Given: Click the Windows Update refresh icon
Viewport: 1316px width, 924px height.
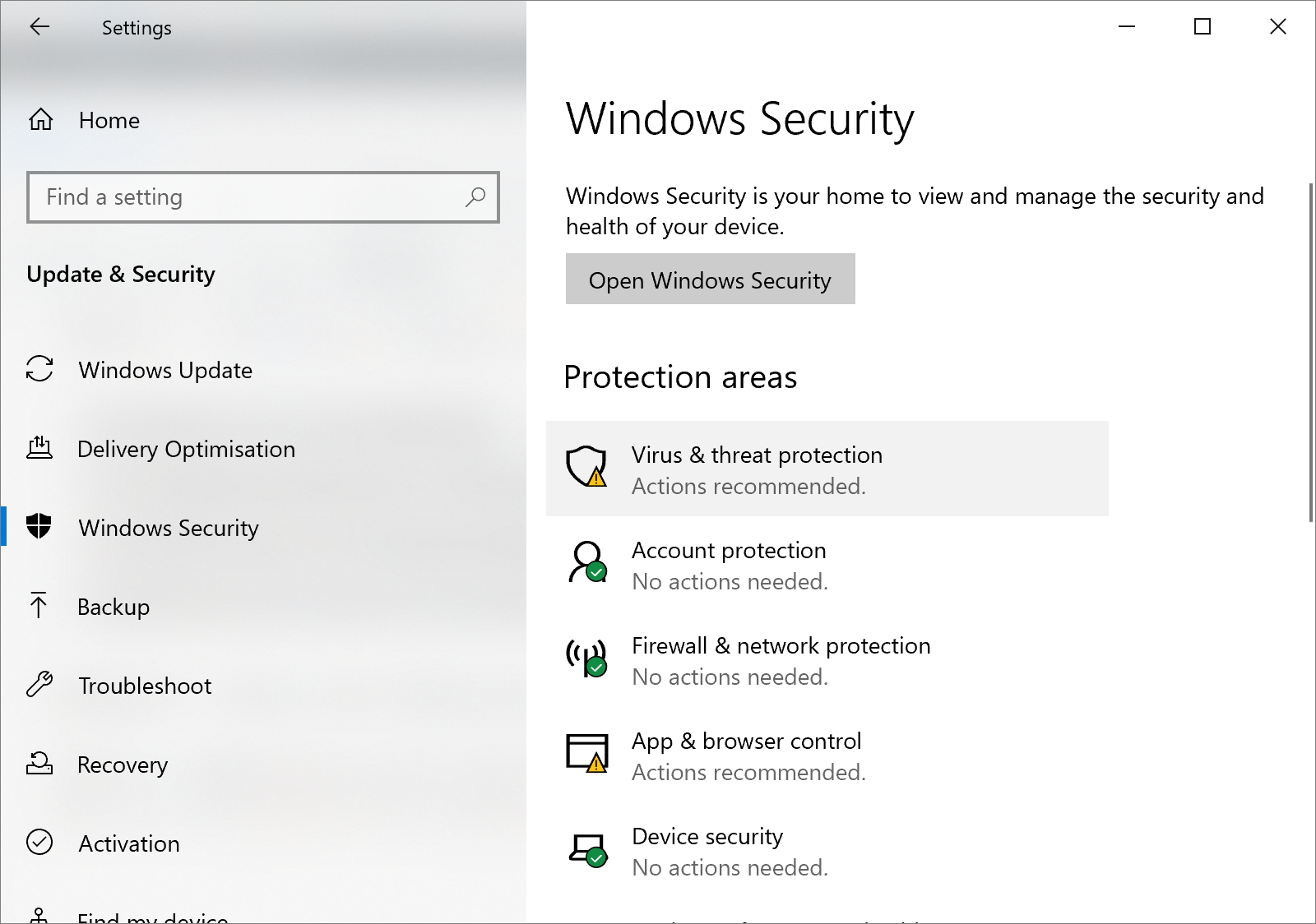Looking at the screenshot, I should (x=39, y=368).
